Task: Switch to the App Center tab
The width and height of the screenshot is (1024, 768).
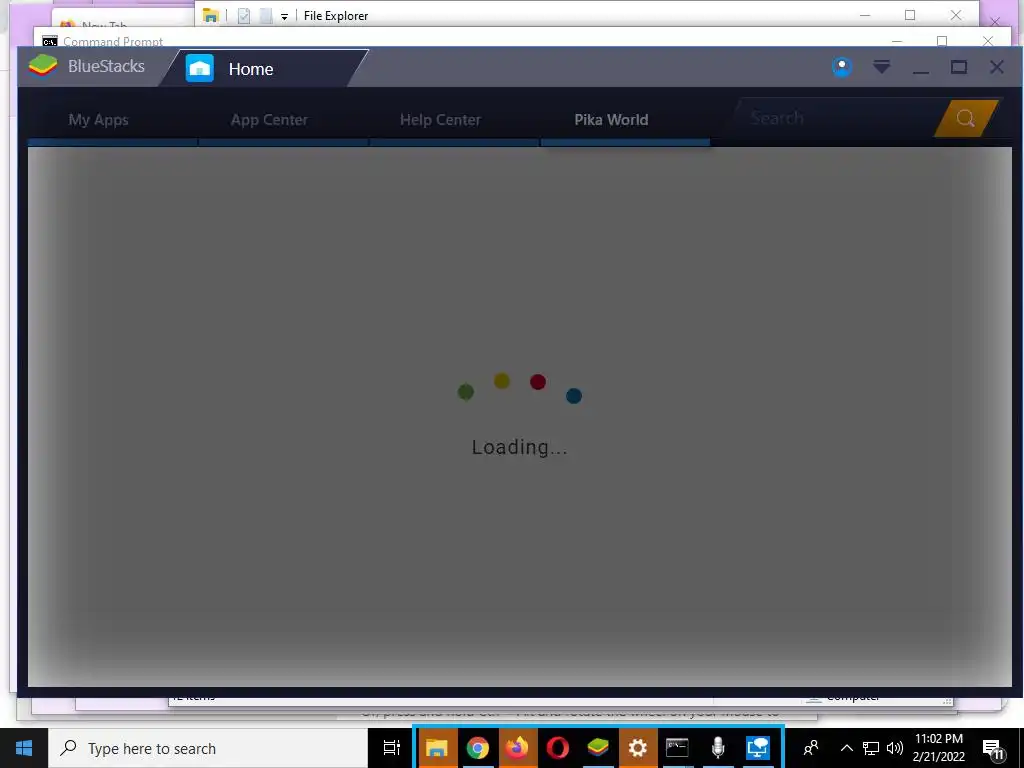Action: pos(269,120)
